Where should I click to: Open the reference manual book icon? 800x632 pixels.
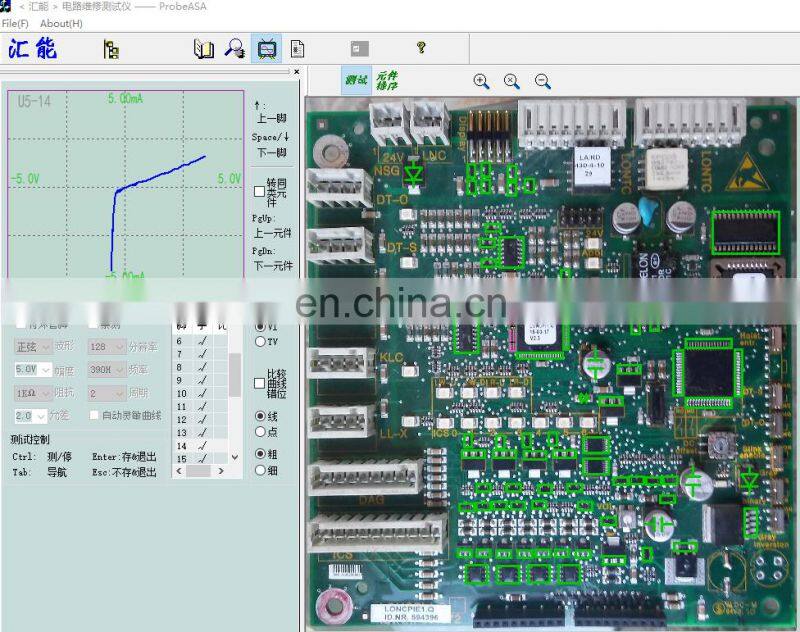(203, 47)
